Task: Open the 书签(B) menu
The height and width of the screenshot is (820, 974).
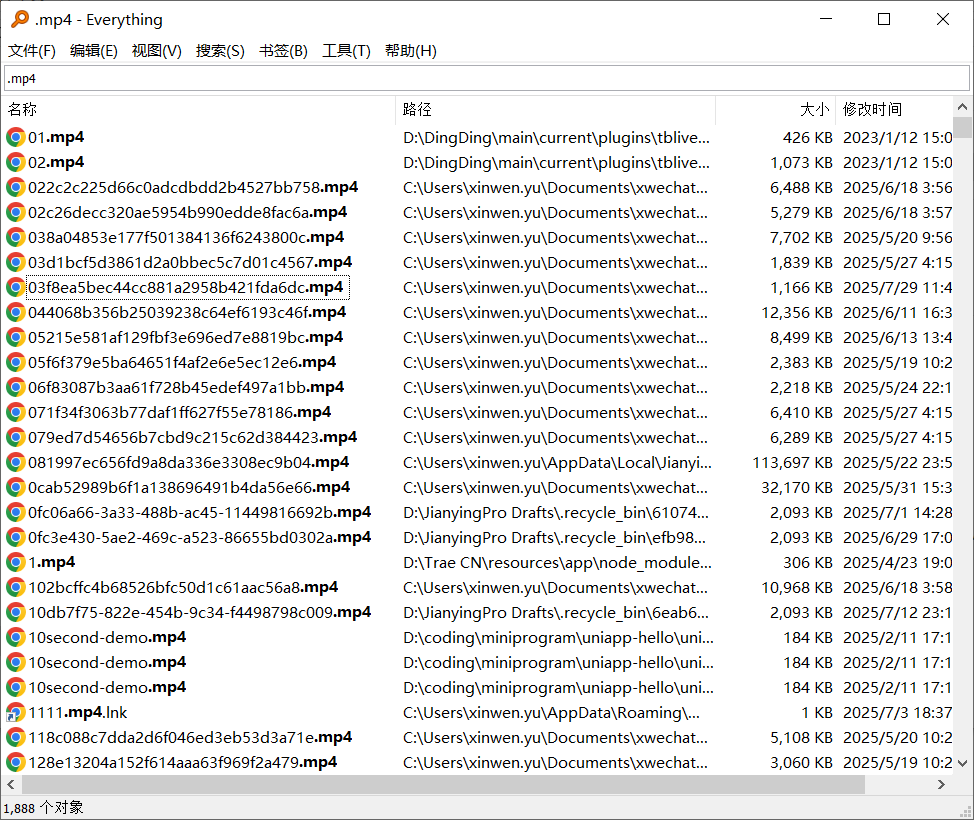Action: click(x=283, y=51)
